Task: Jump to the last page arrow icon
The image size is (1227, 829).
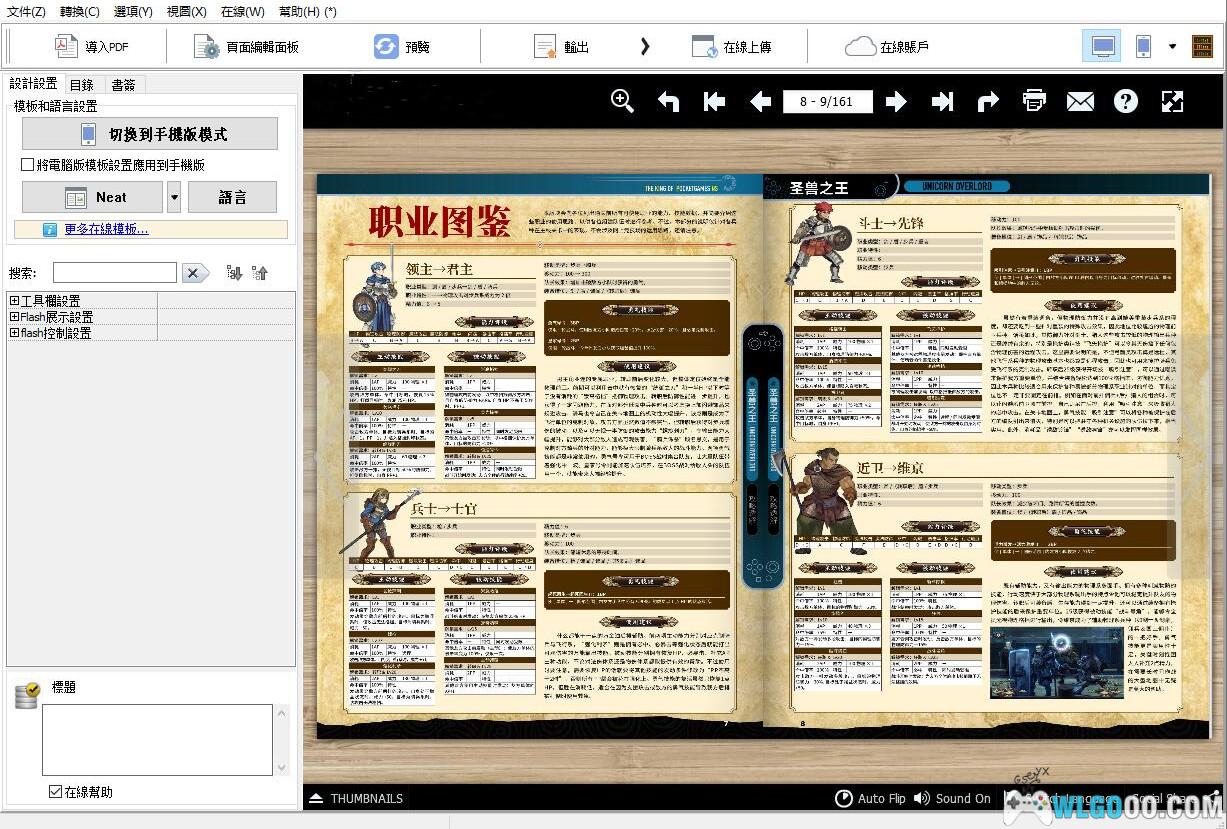Action: [x=942, y=100]
